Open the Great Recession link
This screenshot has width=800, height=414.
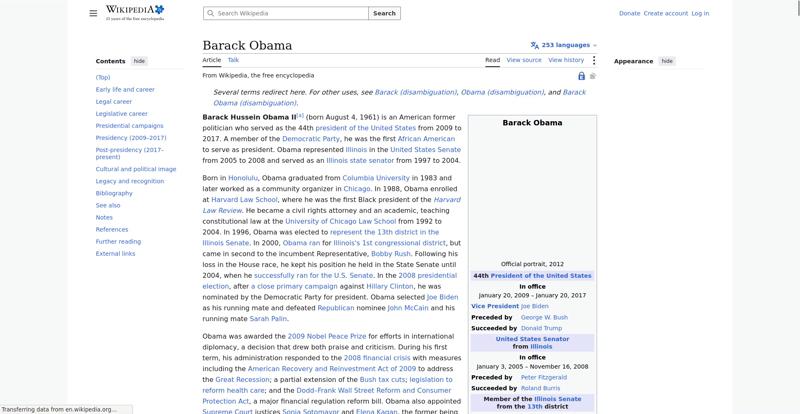pyautogui.click(x=242, y=380)
